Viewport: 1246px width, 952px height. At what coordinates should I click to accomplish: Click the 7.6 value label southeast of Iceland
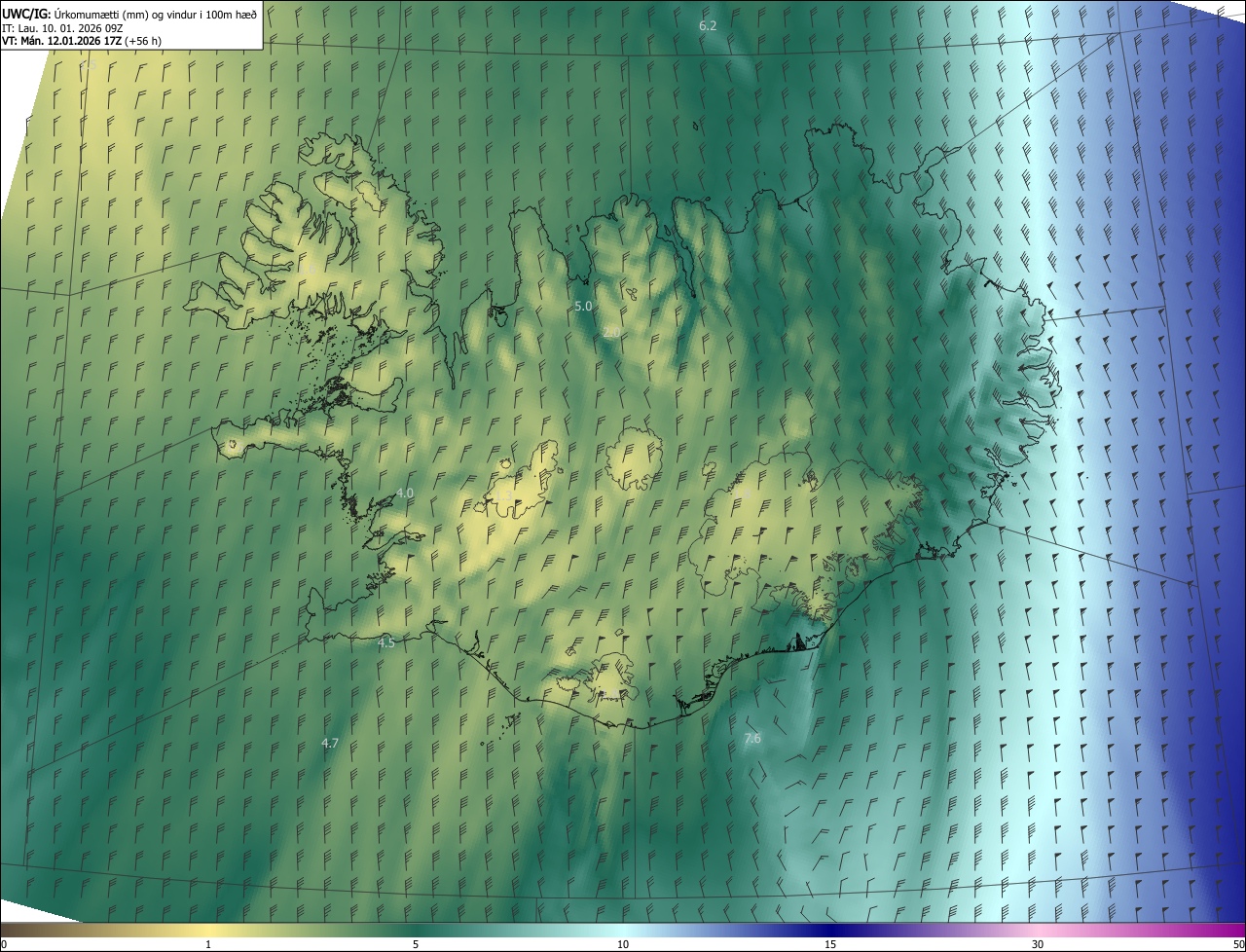click(x=752, y=739)
